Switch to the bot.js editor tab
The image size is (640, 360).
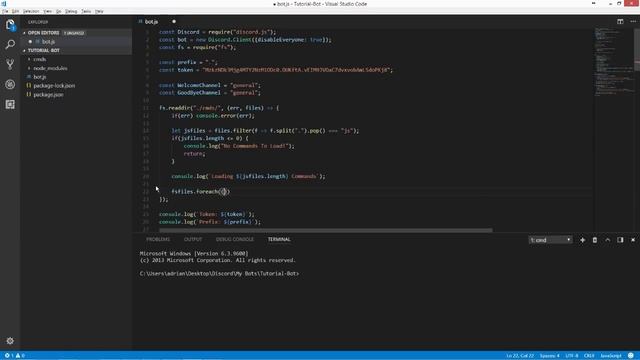(151, 22)
